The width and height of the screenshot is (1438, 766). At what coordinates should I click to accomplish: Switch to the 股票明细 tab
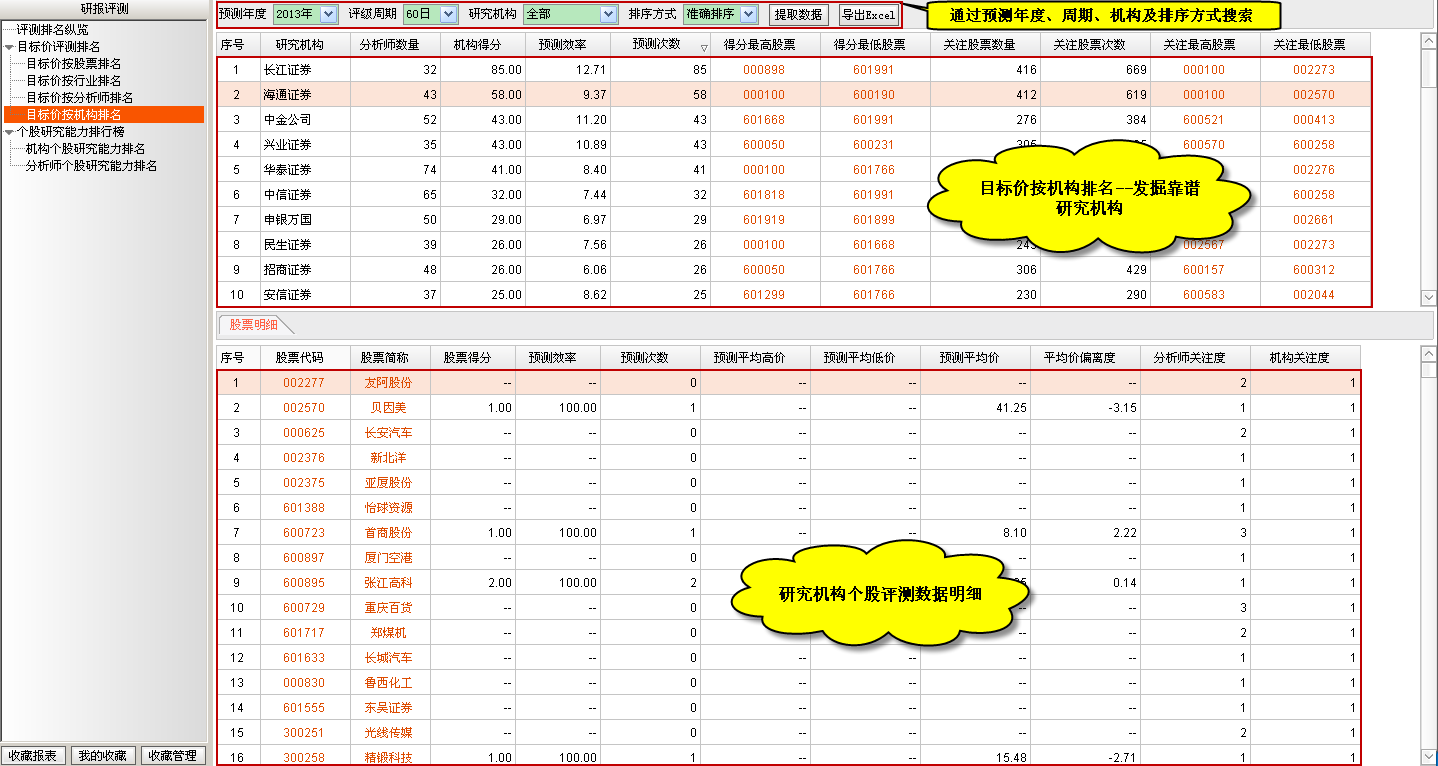[x=254, y=325]
